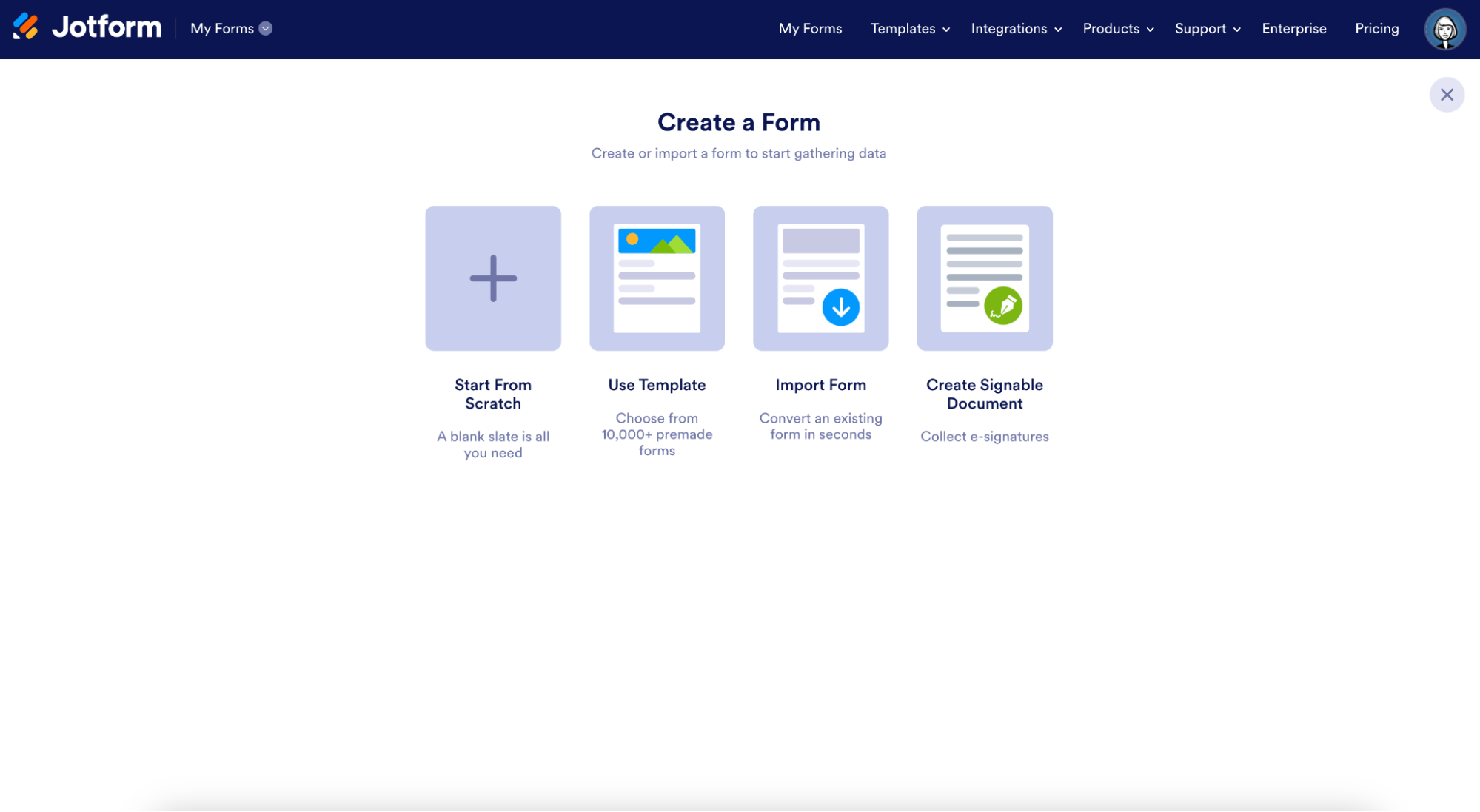Select the Import Form thumbnail
1480x812 pixels.
click(821, 278)
